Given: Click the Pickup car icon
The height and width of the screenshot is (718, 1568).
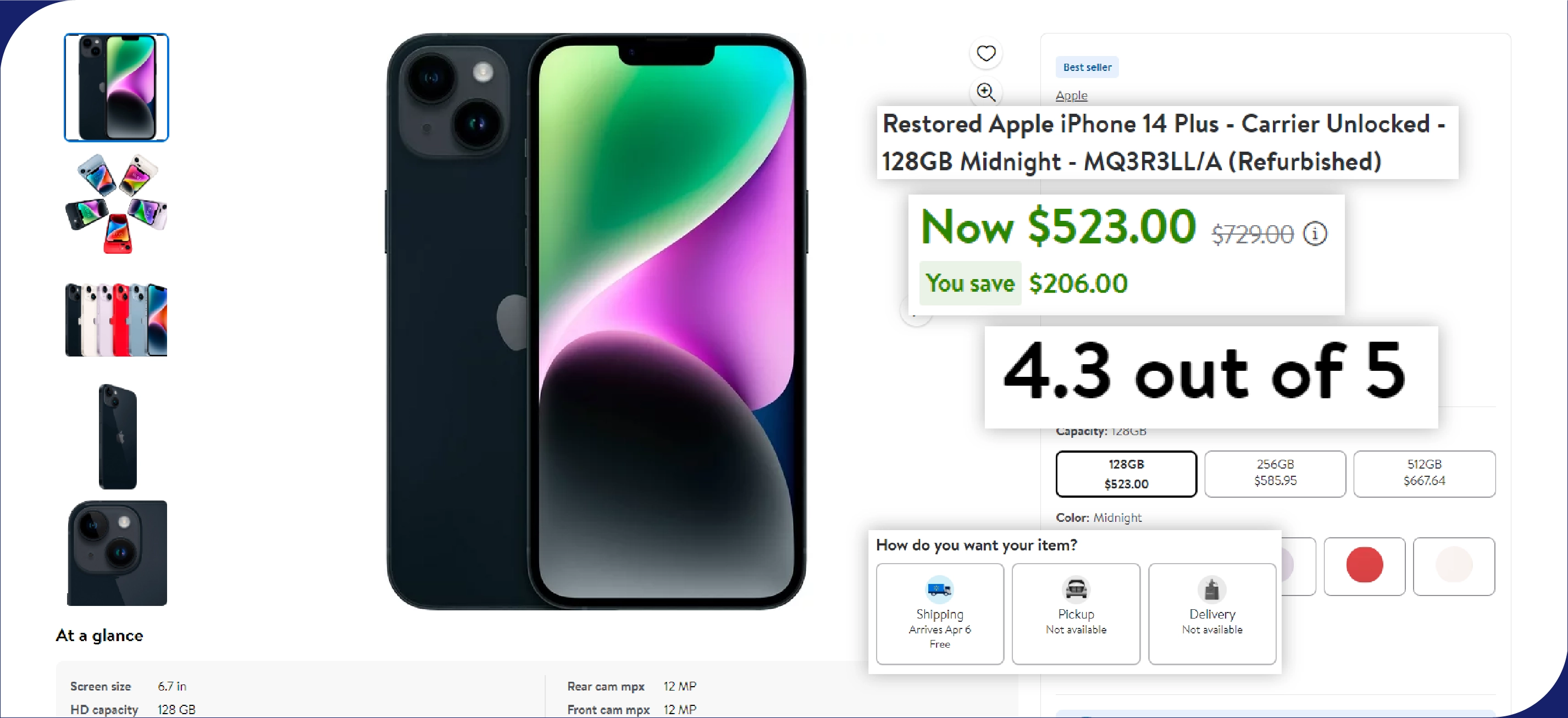Looking at the screenshot, I should tap(1076, 588).
